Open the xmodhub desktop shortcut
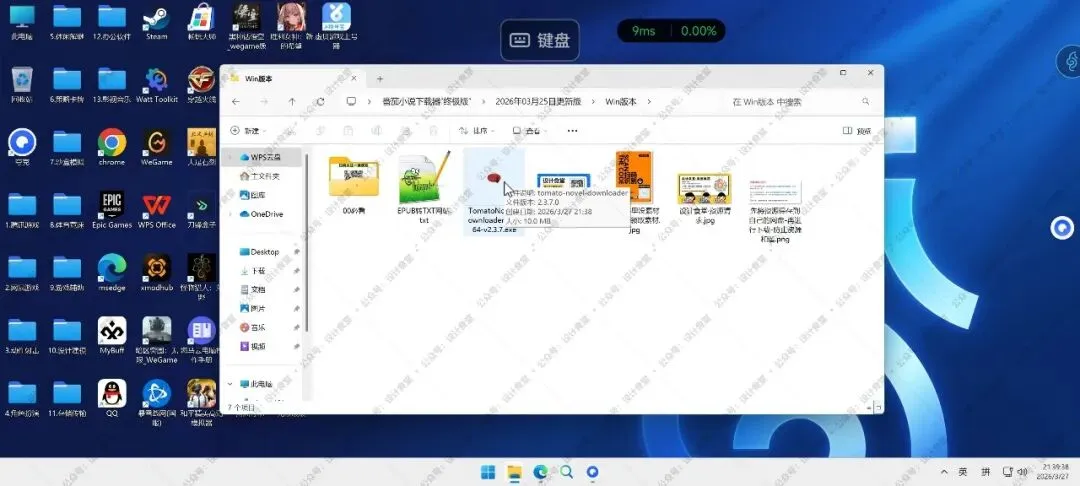The image size is (1080, 486). click(156, 273)
